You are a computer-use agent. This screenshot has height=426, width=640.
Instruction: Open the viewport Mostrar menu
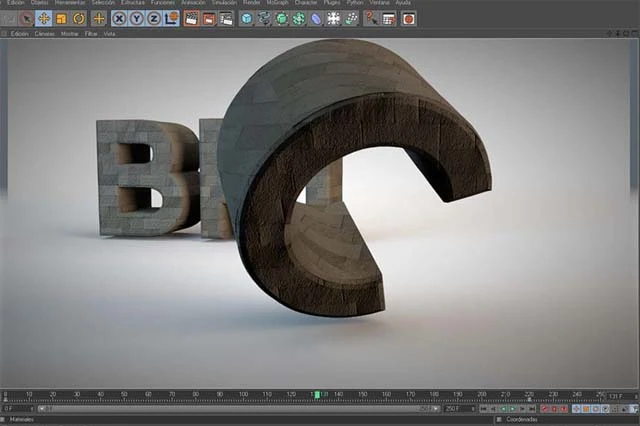click(70, 34)
